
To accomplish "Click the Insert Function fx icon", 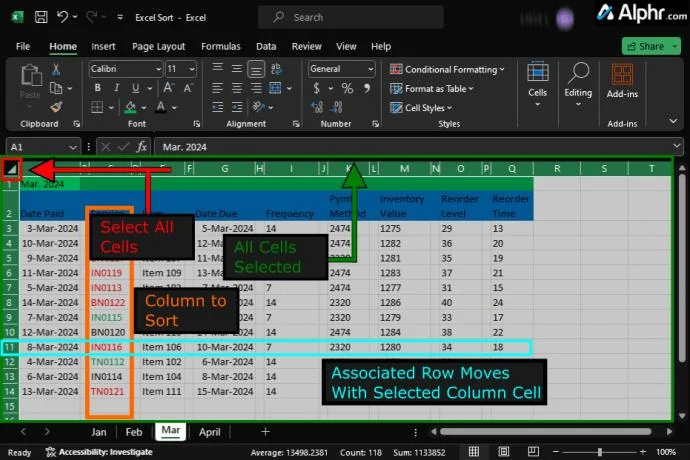I will 141,146.
